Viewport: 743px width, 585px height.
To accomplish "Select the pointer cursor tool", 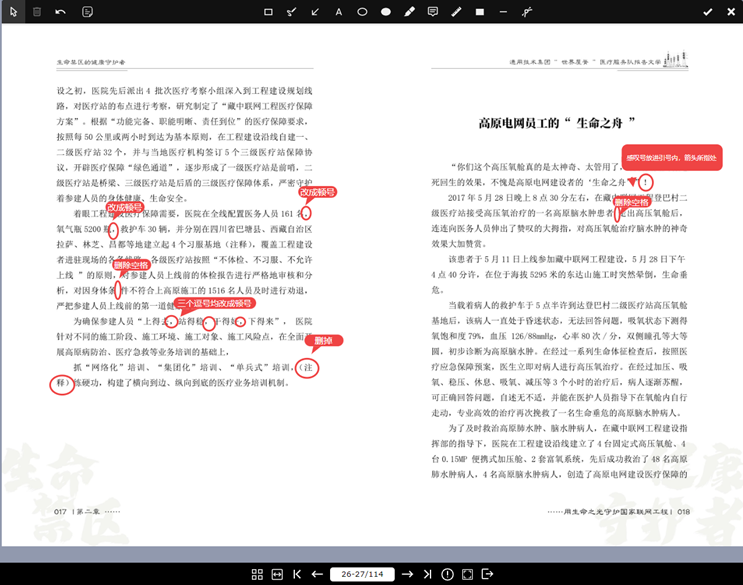I will [x=13, y=12].
